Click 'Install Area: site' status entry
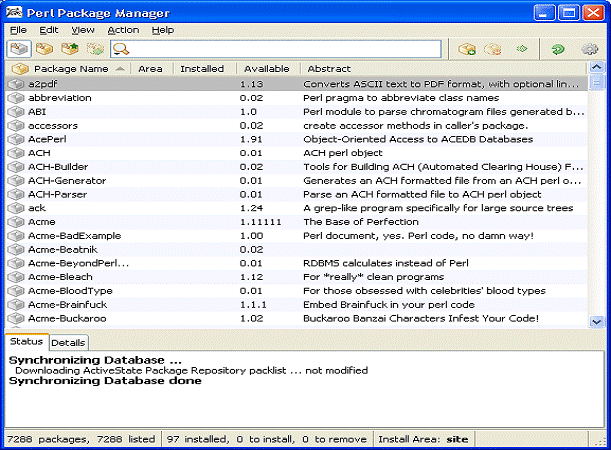611x450 pixels. 423,439
